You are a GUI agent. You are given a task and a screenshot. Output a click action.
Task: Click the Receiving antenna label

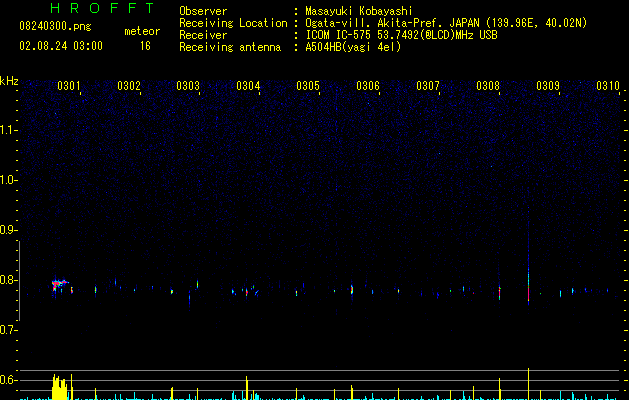pyautogui.click(x=230, y=47)
